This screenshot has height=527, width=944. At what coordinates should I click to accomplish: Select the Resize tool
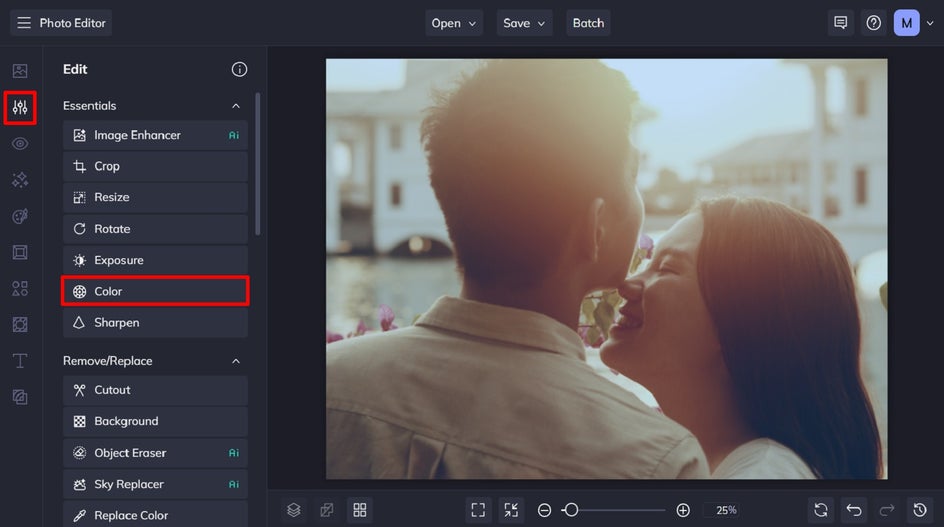click(155, 198)
